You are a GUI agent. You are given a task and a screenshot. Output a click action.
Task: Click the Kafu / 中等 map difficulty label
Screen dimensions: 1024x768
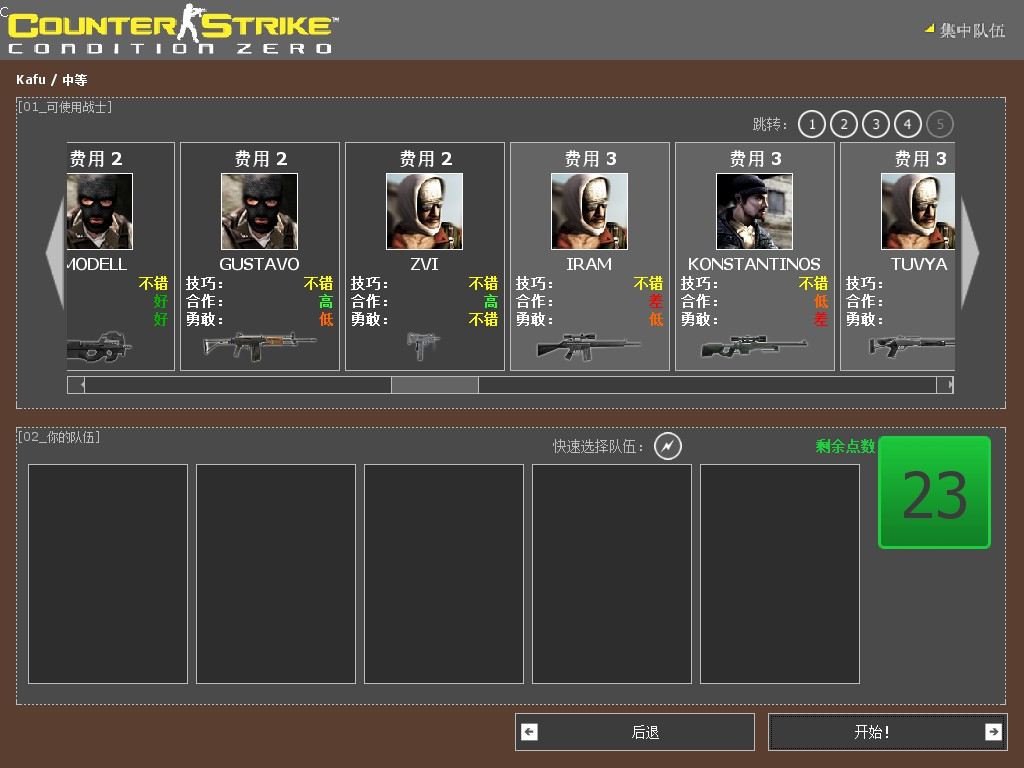(52, 80)
